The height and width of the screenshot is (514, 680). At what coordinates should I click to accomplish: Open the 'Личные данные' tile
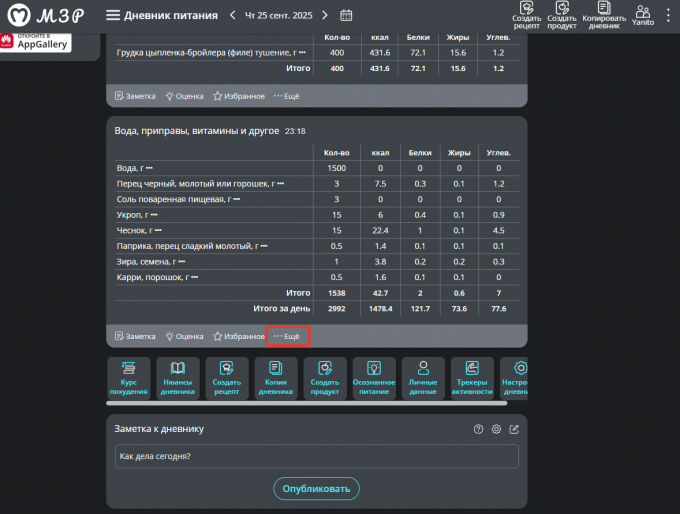point(423,379)
